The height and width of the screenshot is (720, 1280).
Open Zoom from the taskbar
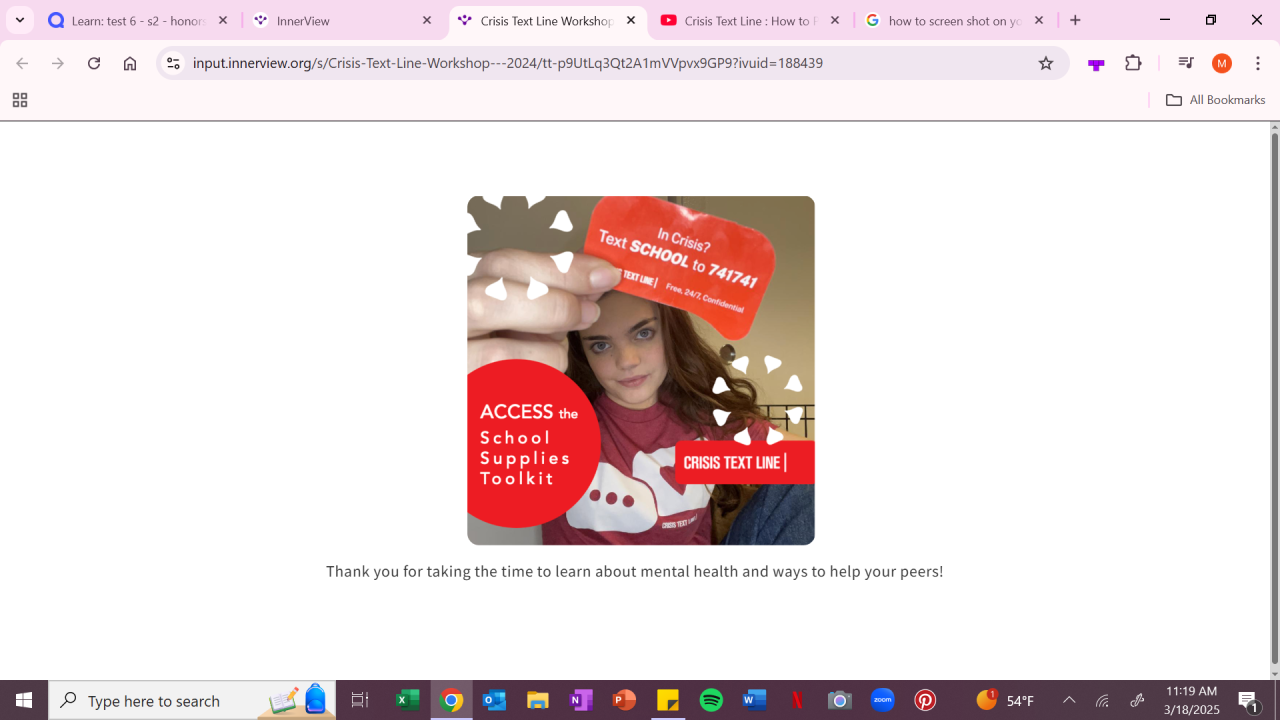click(x=883, y=700)
